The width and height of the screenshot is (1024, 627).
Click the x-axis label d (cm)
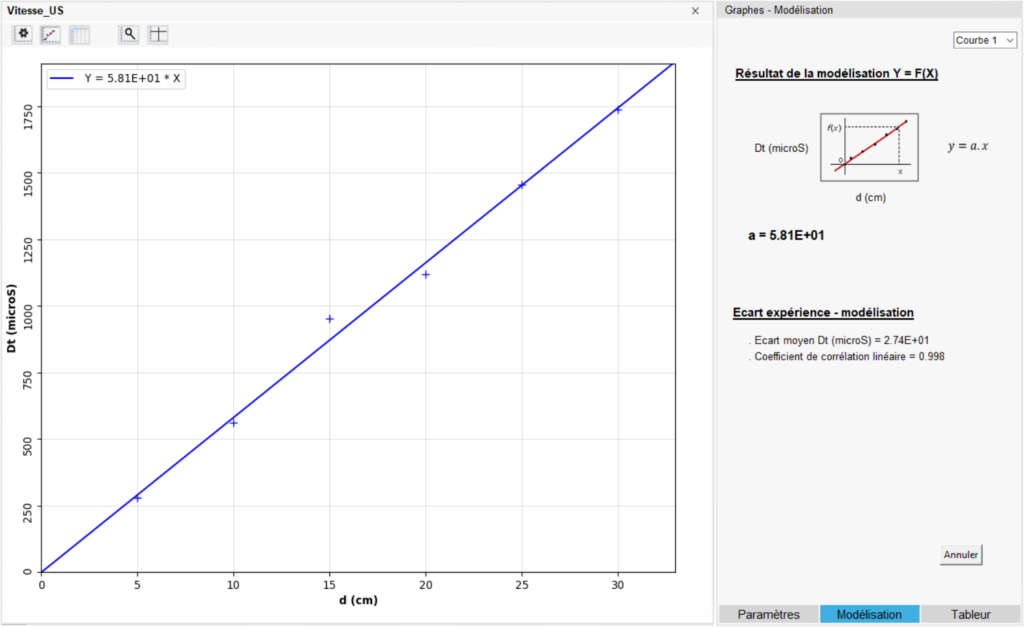(x=357, y=600)
